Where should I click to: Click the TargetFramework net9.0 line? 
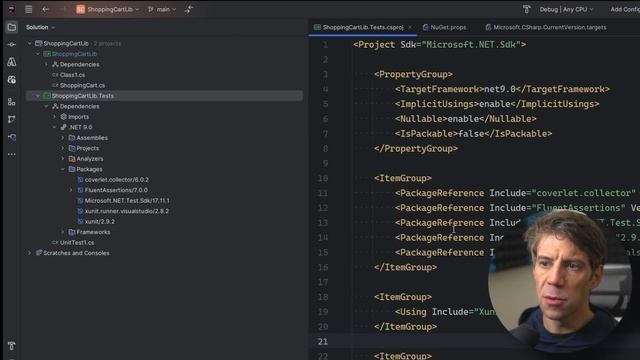(x=502, y=89)
